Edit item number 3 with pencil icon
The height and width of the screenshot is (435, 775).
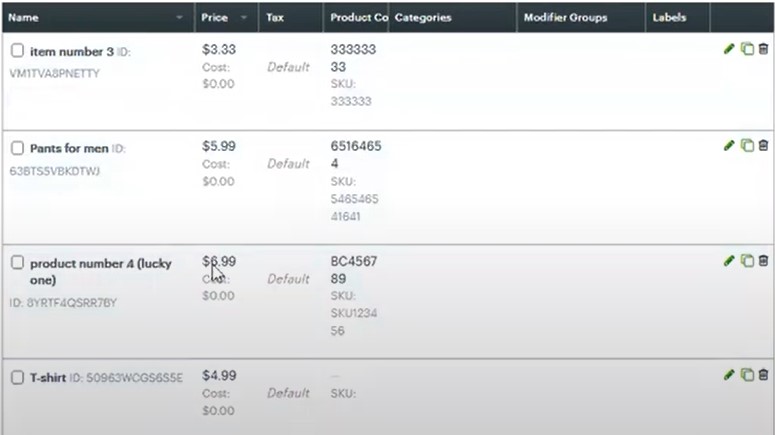[729, 49]
